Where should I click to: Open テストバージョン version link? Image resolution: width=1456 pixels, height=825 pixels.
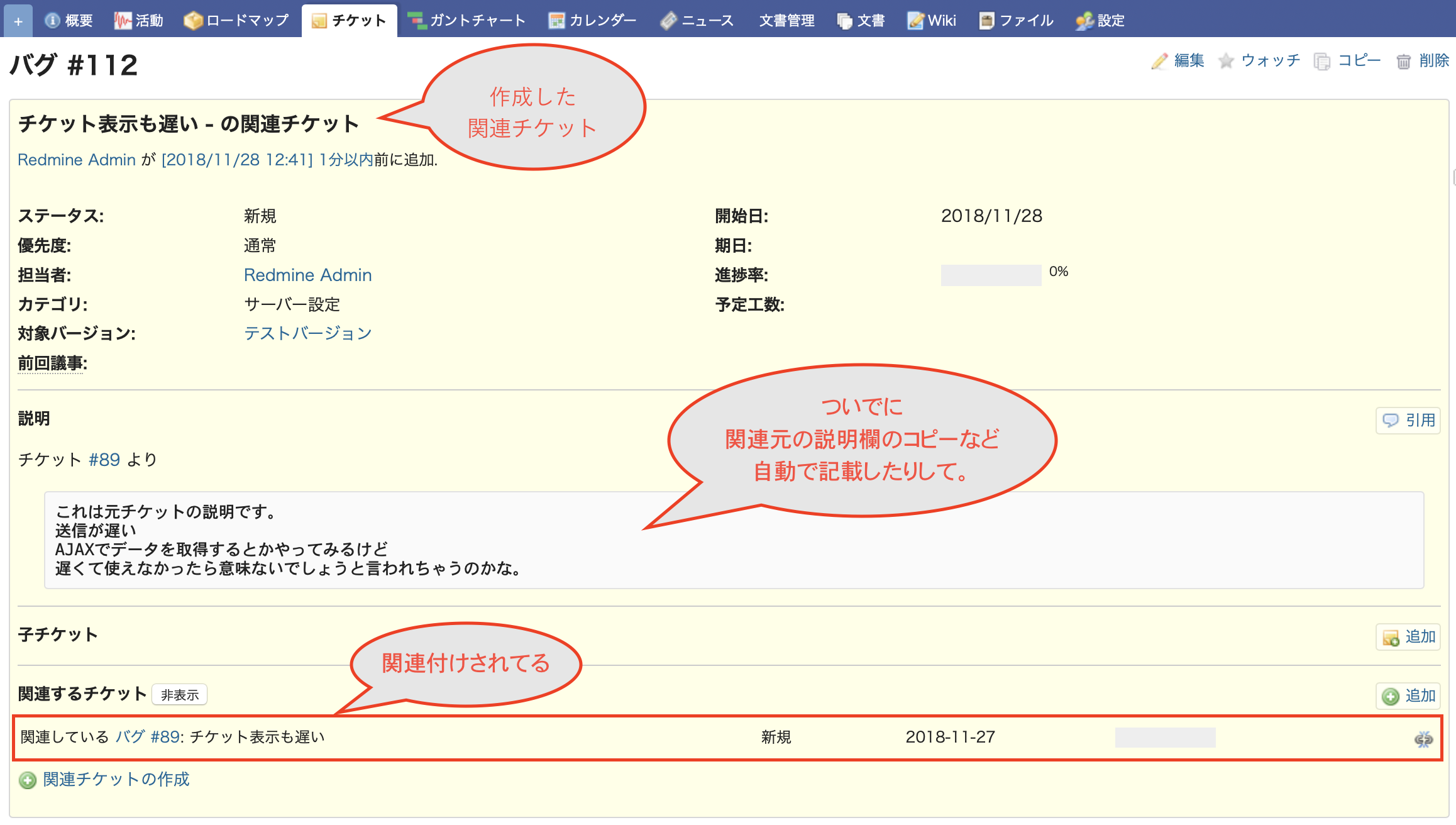point(307,333)
